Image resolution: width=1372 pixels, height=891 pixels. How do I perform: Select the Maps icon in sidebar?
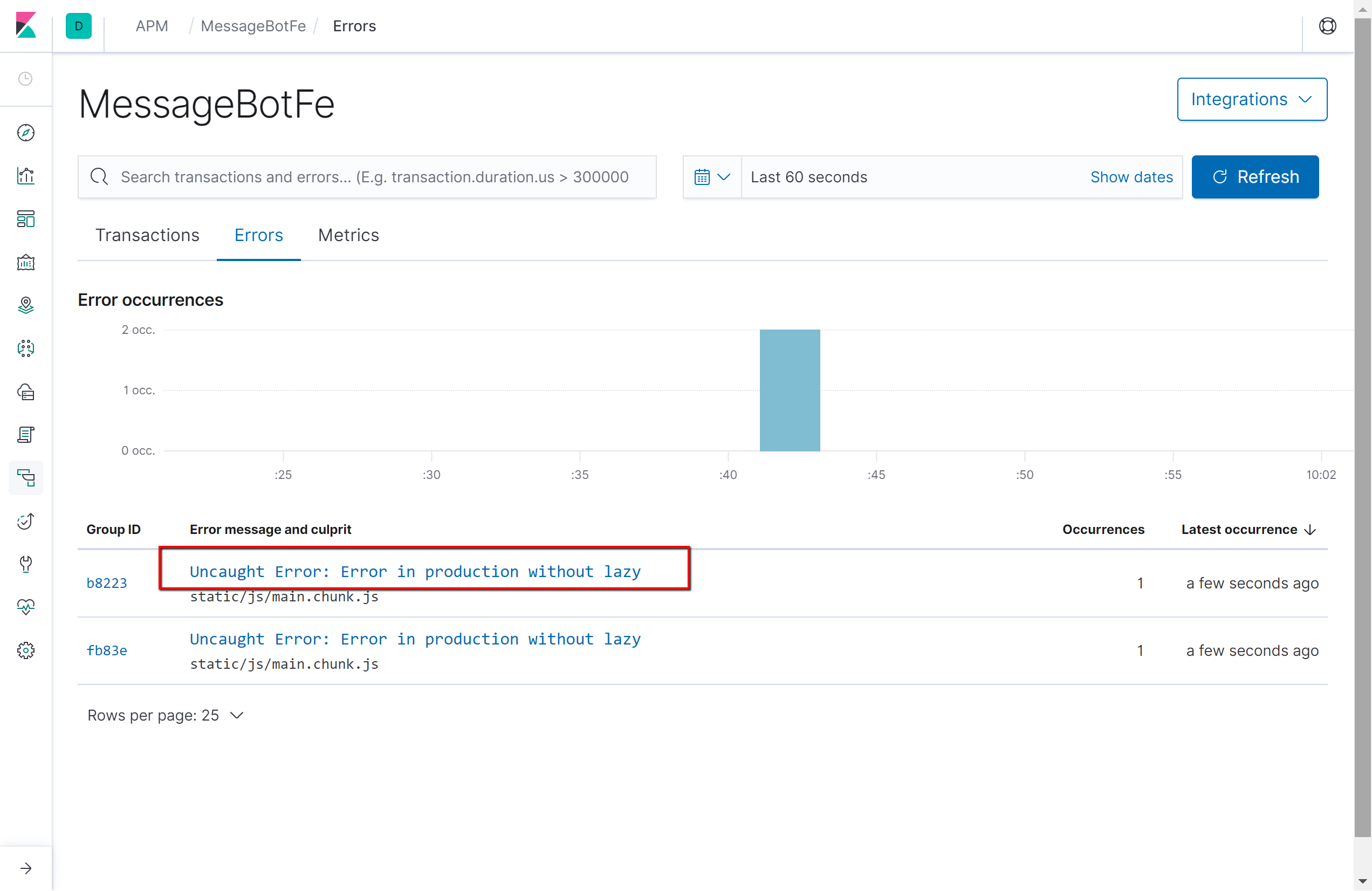[x=26, y=305]
